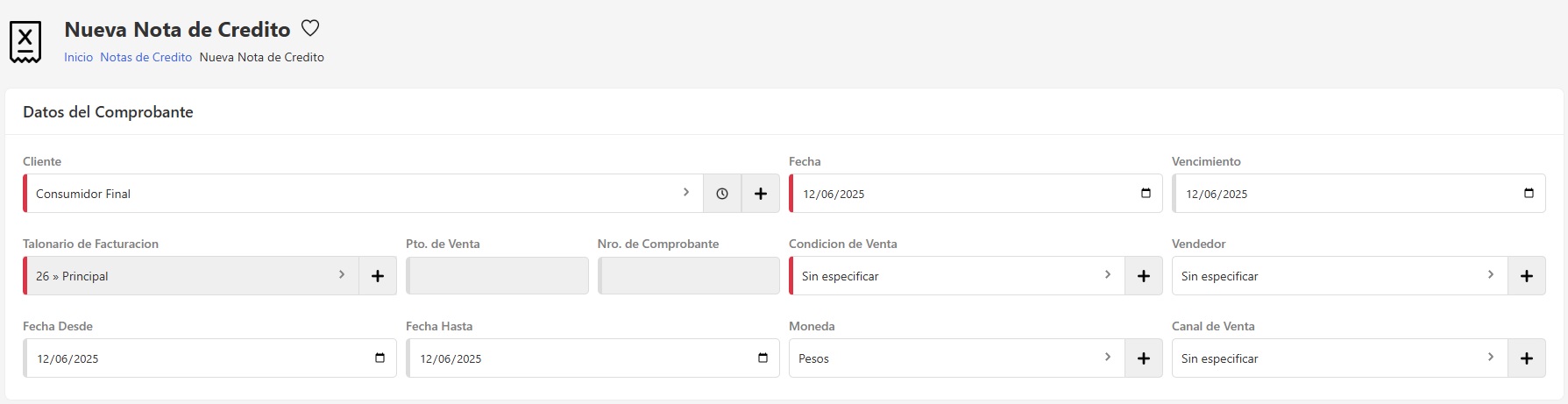The image size is (1568, 404).
Task: Expand the Vendedor dropdown
Action: click(x=1338, y=276)
